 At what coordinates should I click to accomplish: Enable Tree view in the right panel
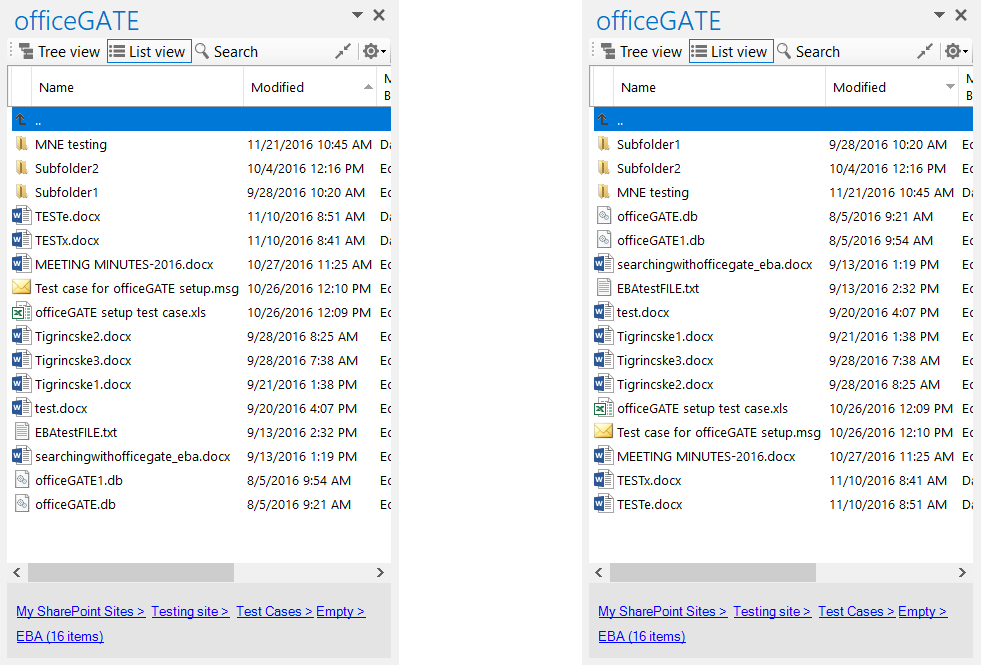[642, 52]
